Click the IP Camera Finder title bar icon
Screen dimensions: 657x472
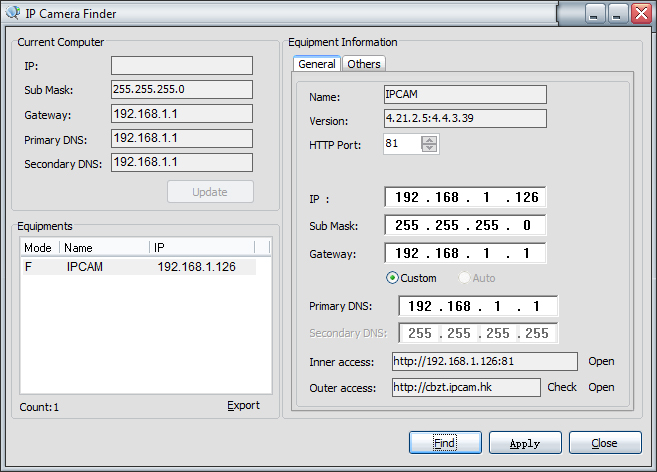coord(13,13)
